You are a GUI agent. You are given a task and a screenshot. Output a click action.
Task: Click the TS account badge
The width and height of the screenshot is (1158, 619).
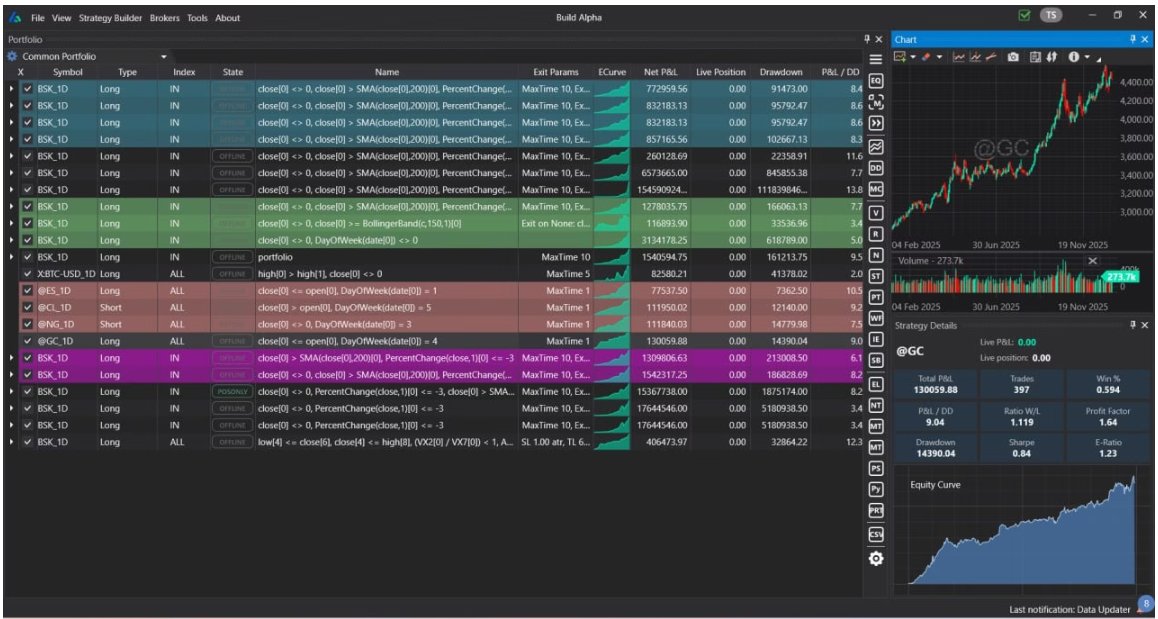click(x=1049, y=16)
